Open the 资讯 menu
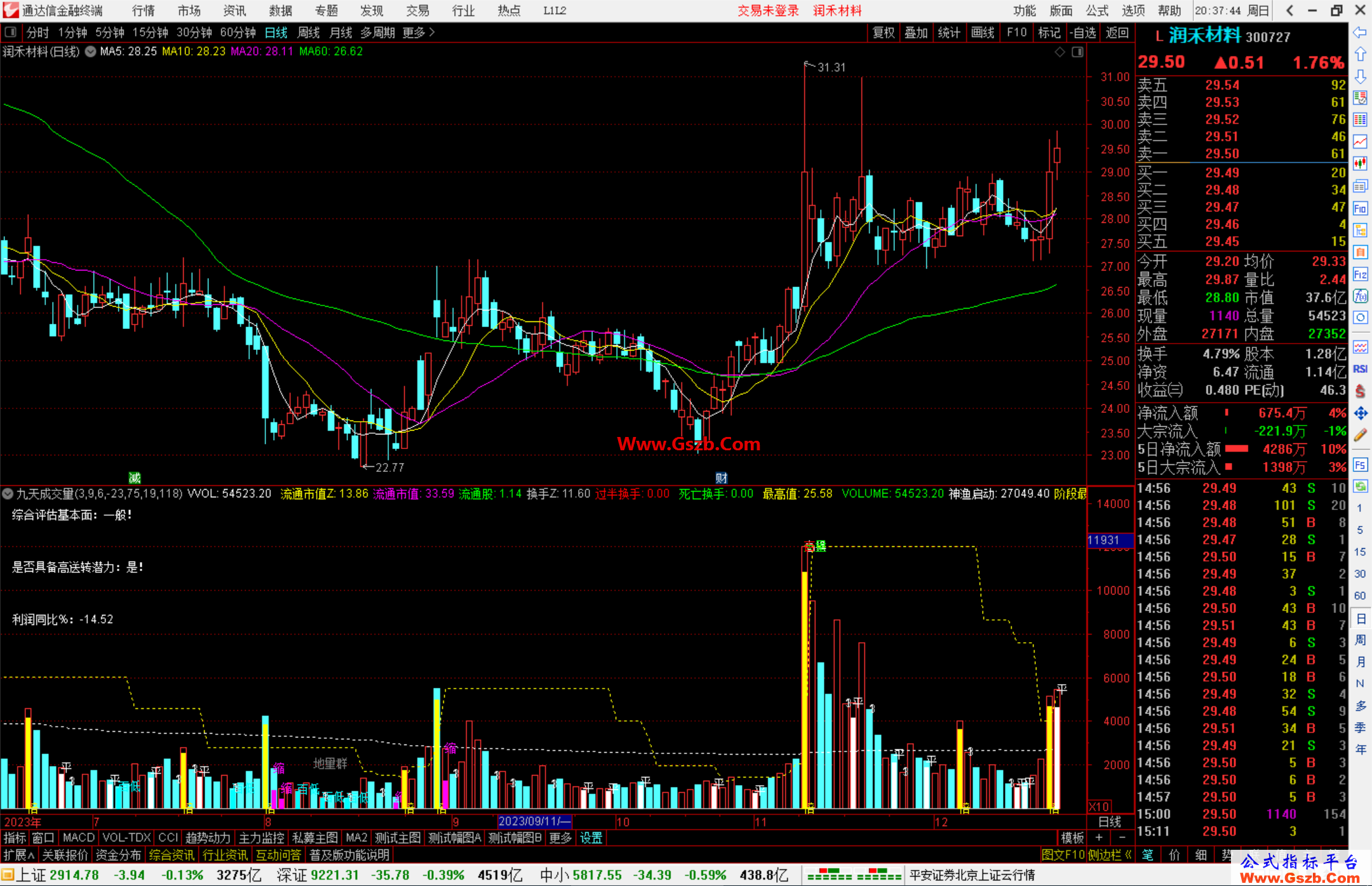Screen dimensions: 1372x886 235,10
